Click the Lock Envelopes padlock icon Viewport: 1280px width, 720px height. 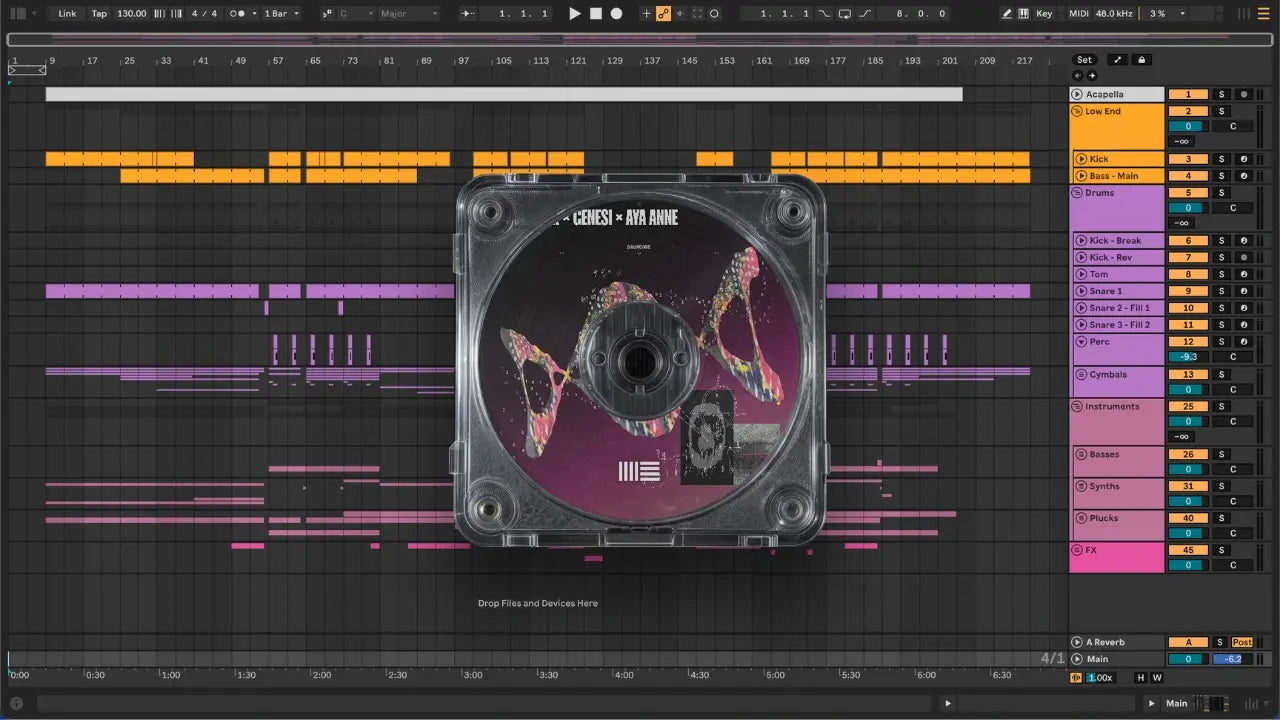(1141, 60)
